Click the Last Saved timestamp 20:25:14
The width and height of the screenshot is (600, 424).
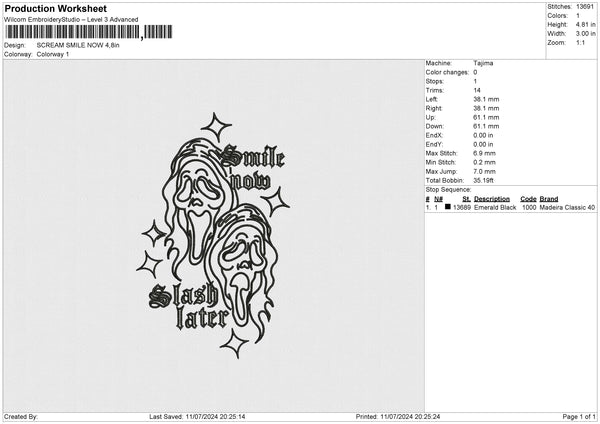click(215, 417)
